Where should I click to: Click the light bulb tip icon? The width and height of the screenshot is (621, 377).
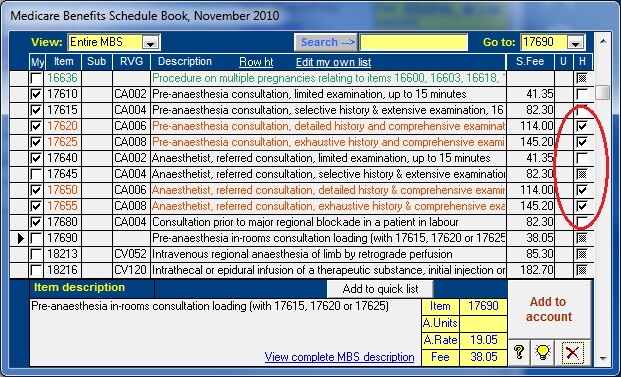pos(543,352)
